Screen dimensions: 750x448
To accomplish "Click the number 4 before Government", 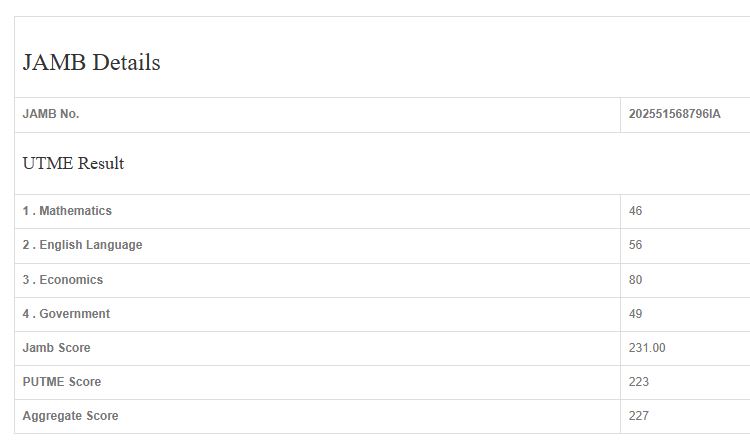I will coord(27,314).
